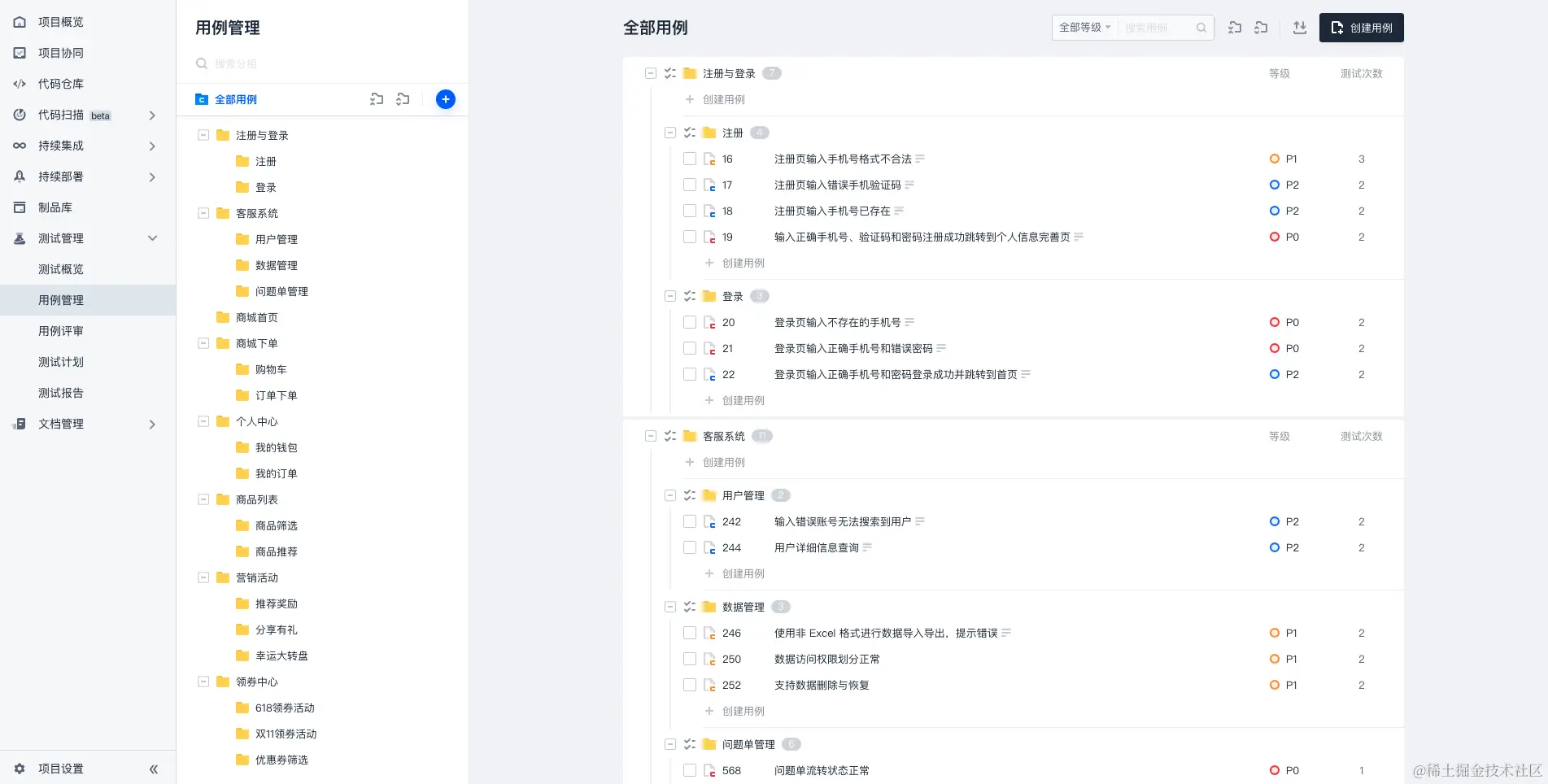Viewport: 1548px width, 784px height.
Task: Open the import/export cases icon near 创建用例
Action: (1299, 27)
